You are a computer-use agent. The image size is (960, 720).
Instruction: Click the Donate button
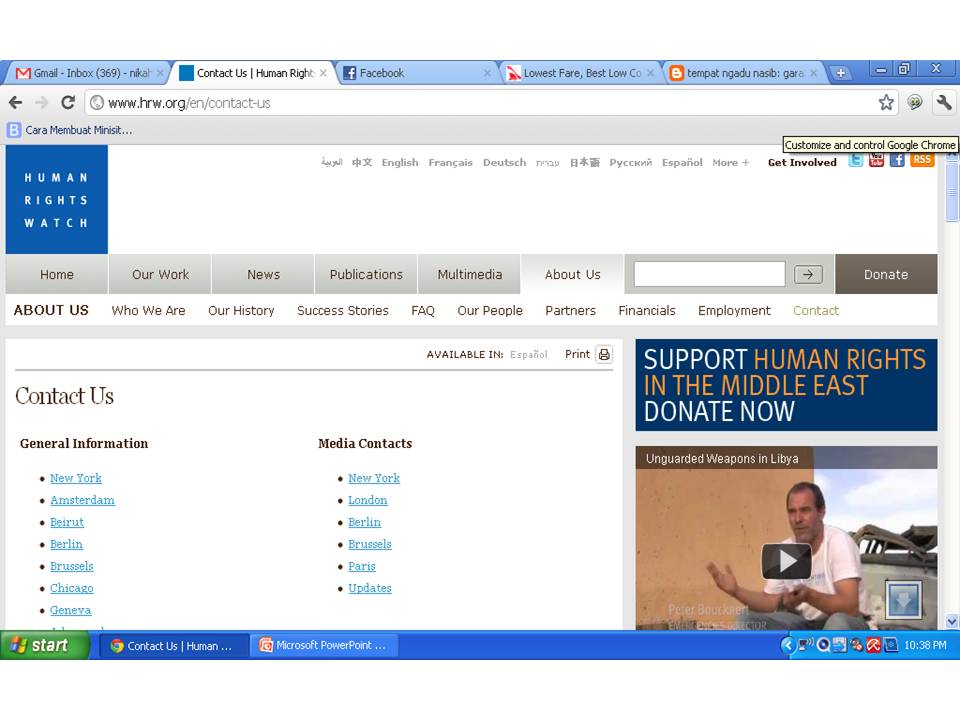coord(886,274)
